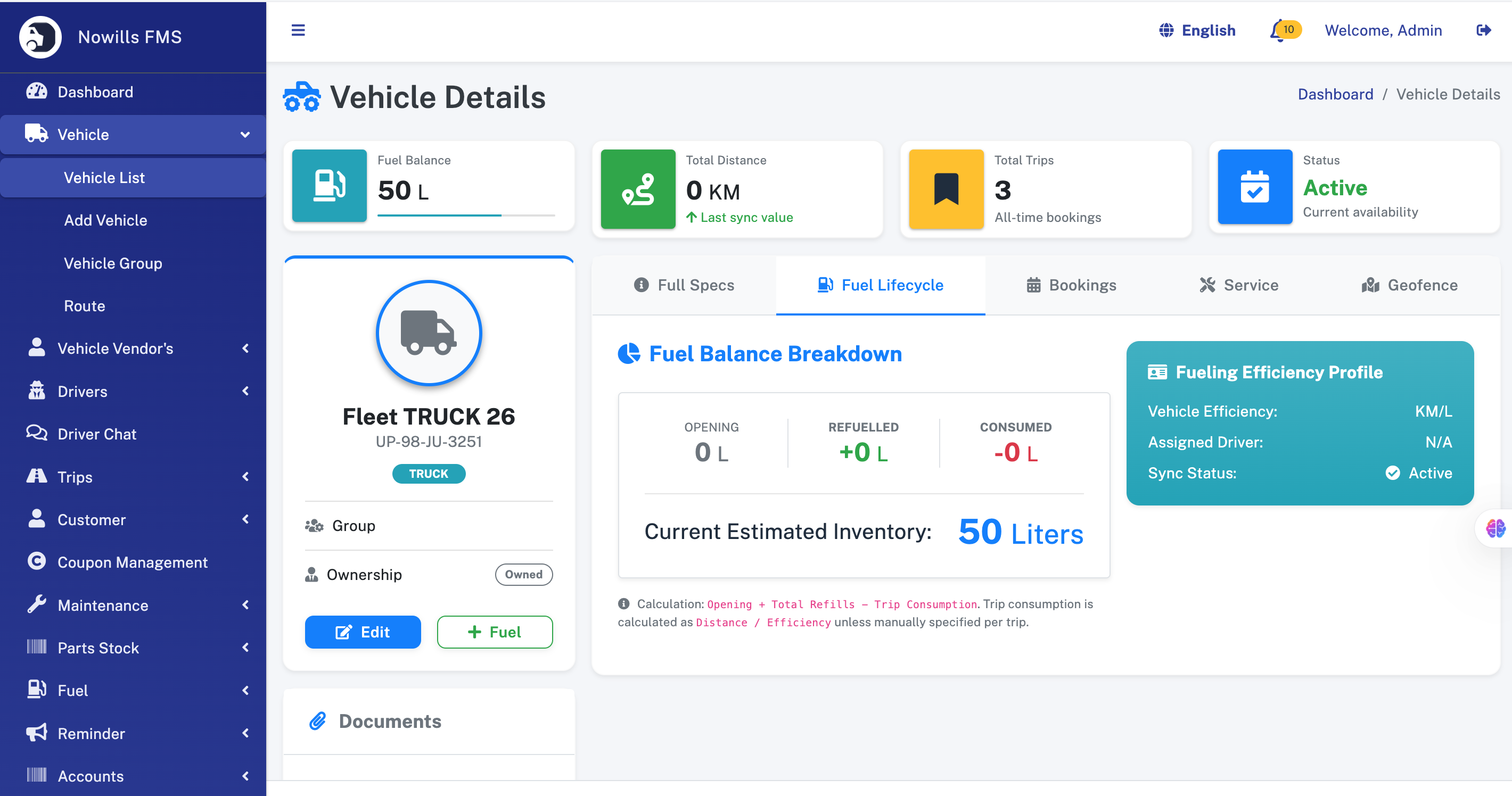Click the yellow Total Trips bookmark icon

point(946,189)
